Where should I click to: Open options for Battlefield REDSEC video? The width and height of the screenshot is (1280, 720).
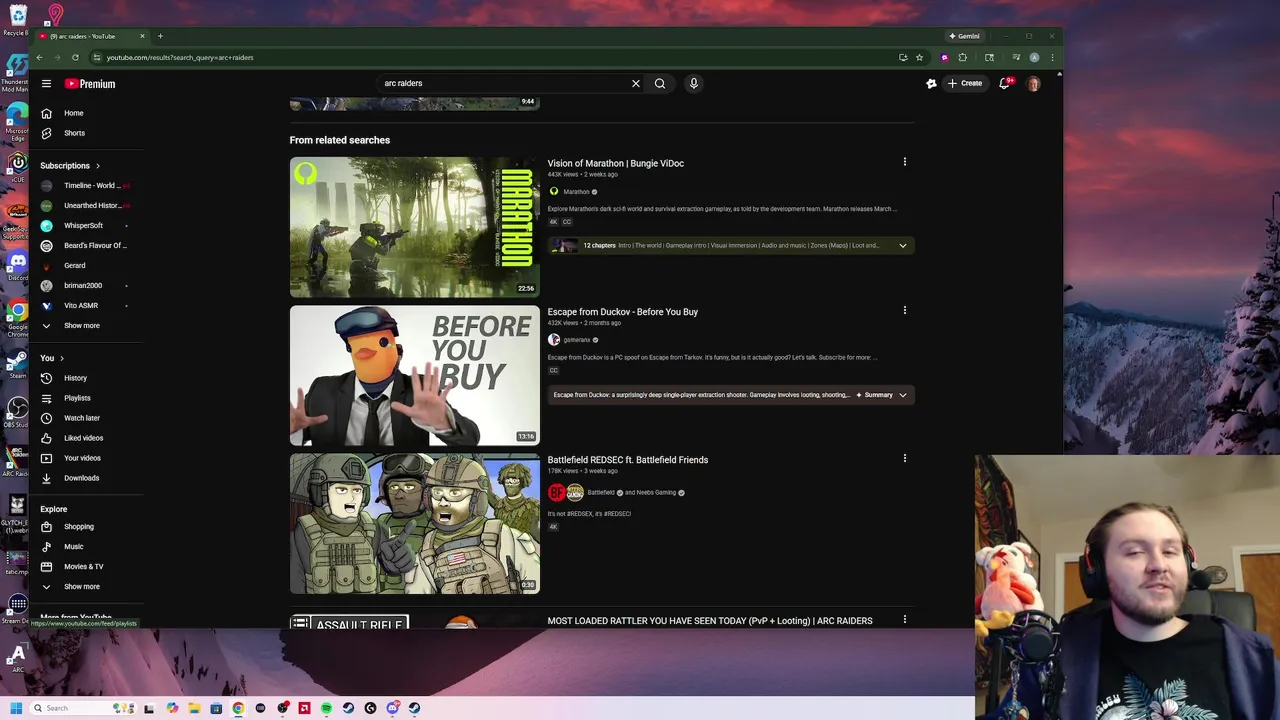pyautogui.click(x=905, y=459)
